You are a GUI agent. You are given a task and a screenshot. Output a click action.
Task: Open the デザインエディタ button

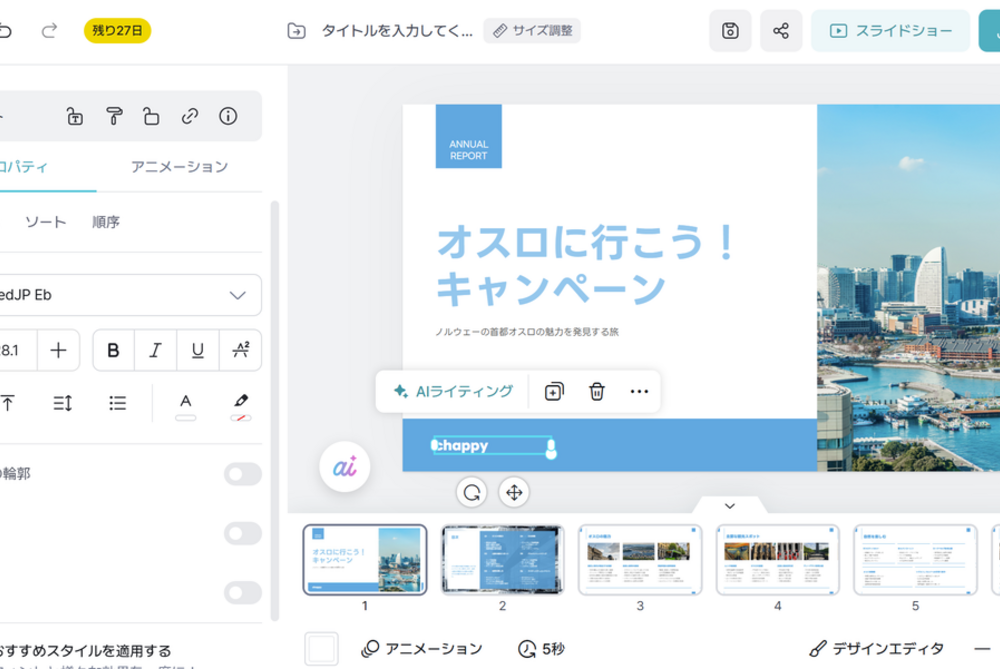point(876,649)
